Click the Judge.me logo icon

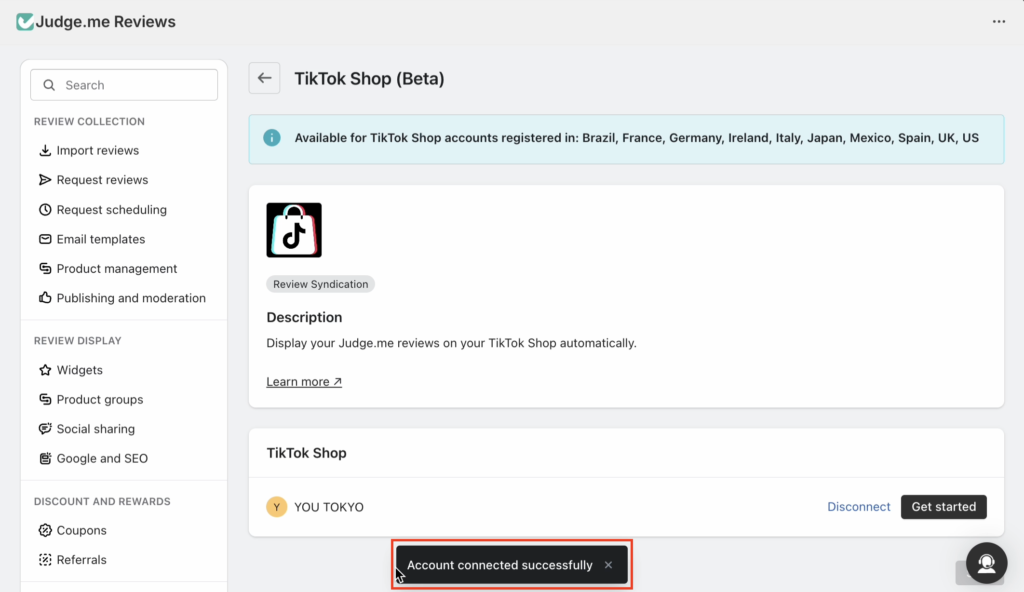tap(25, 21)
